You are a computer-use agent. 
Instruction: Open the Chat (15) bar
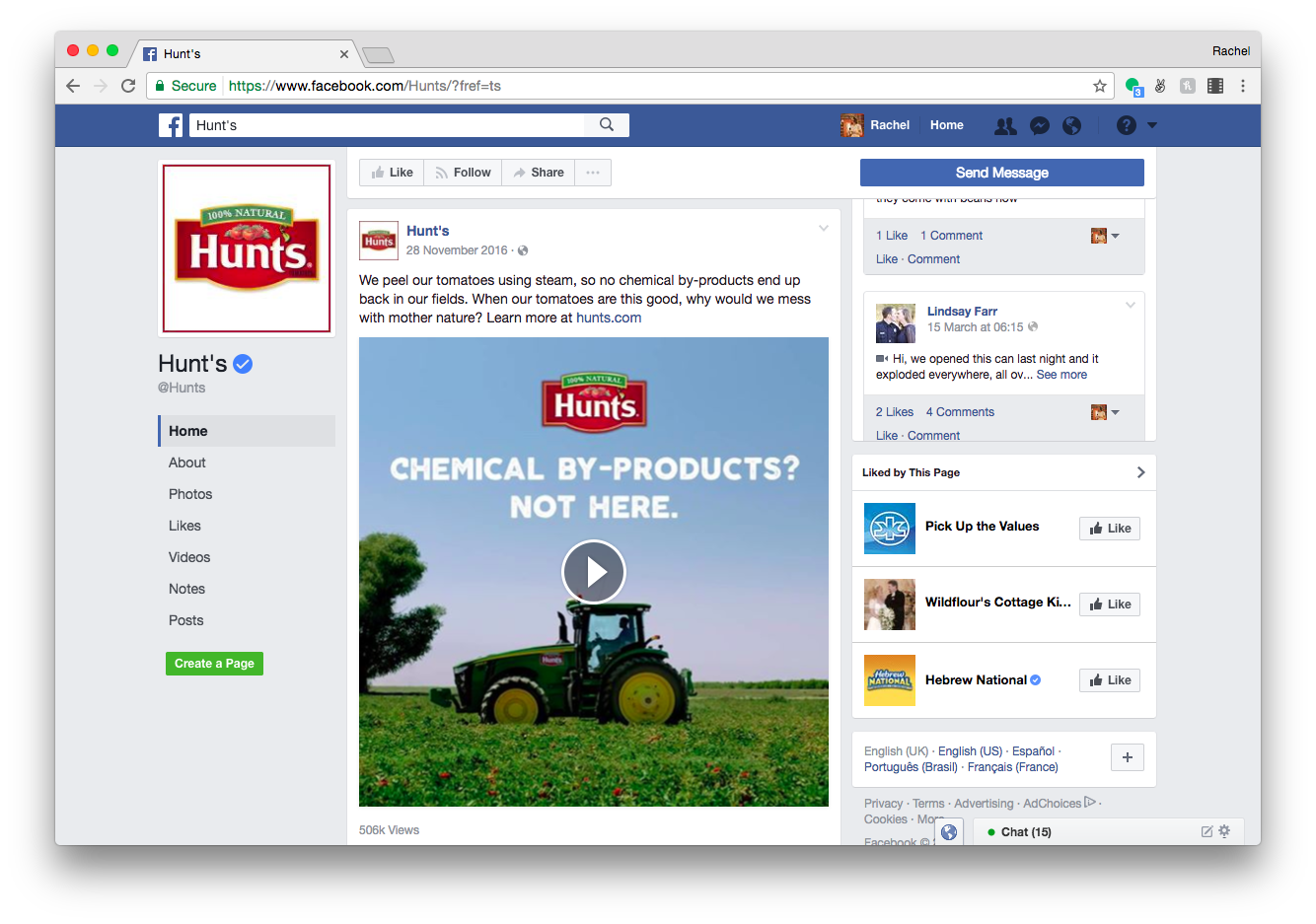pyautogui.click(x=1108, y=832)
